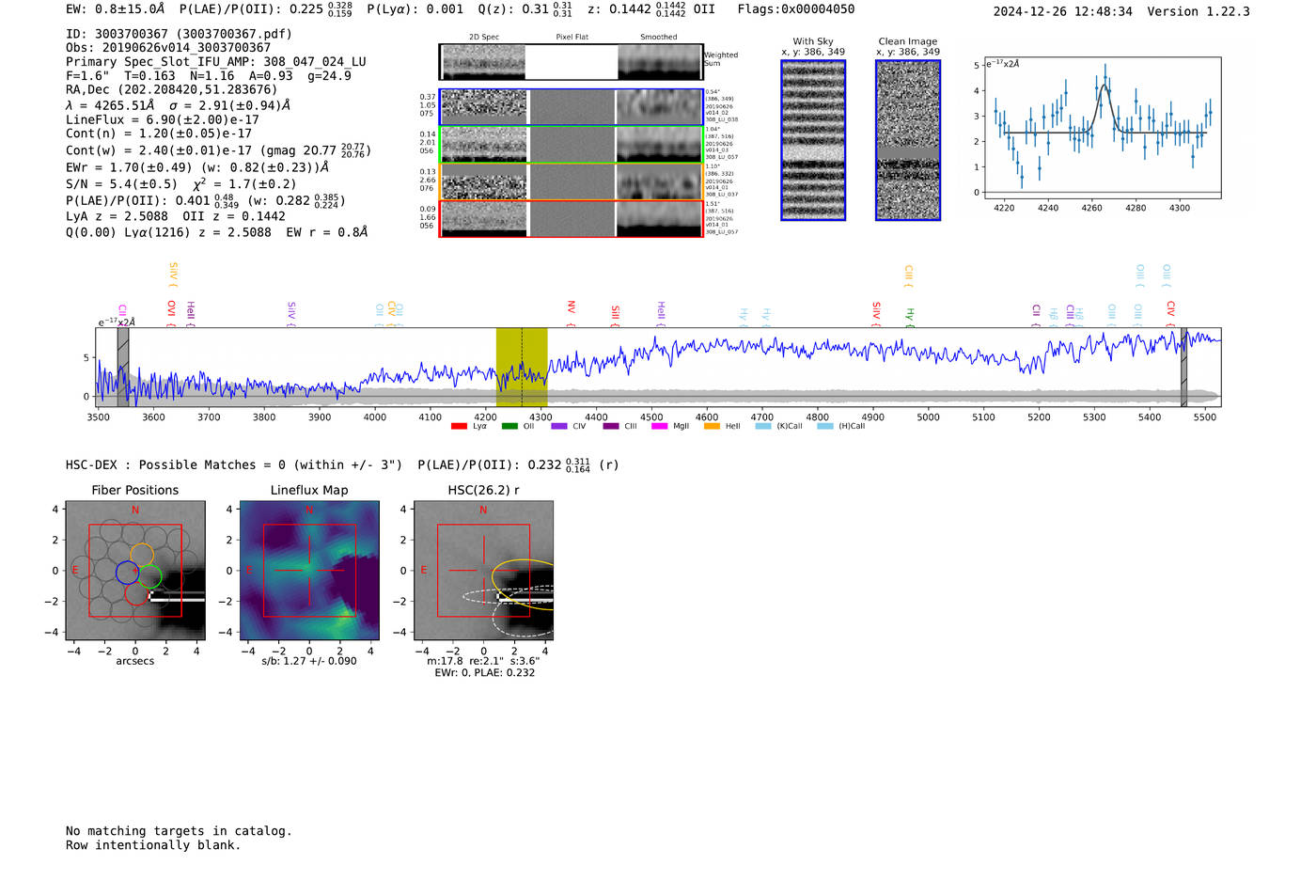Select the red-bordered 2D spectrum row
Image resolution: width=1316 pixels, height=896 pixels.
click(x=571, y=218)
